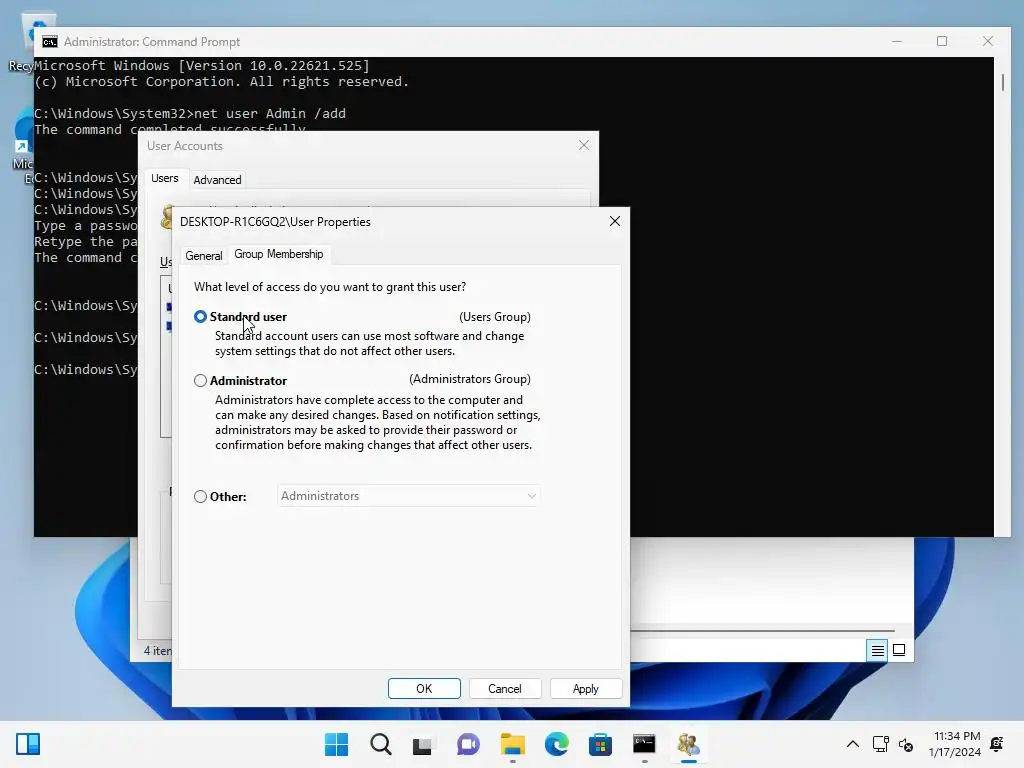Screen dimensions: 1024x768
Task: Close the User Properties dialog
Action: (x=615, y=221)
